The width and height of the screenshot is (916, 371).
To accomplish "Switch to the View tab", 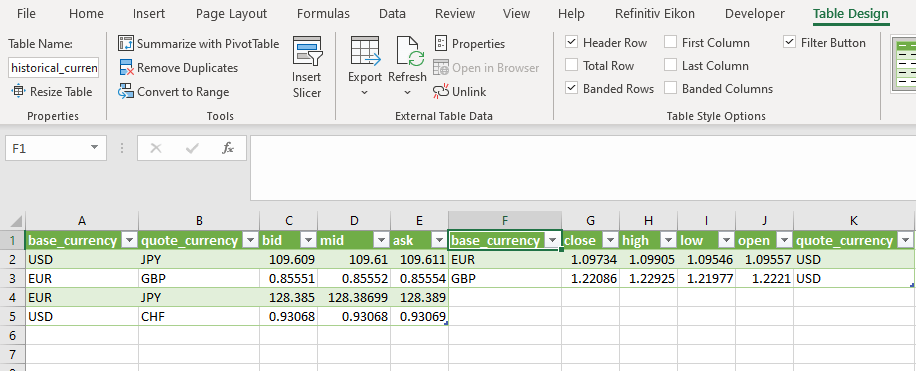I will 516,13.
